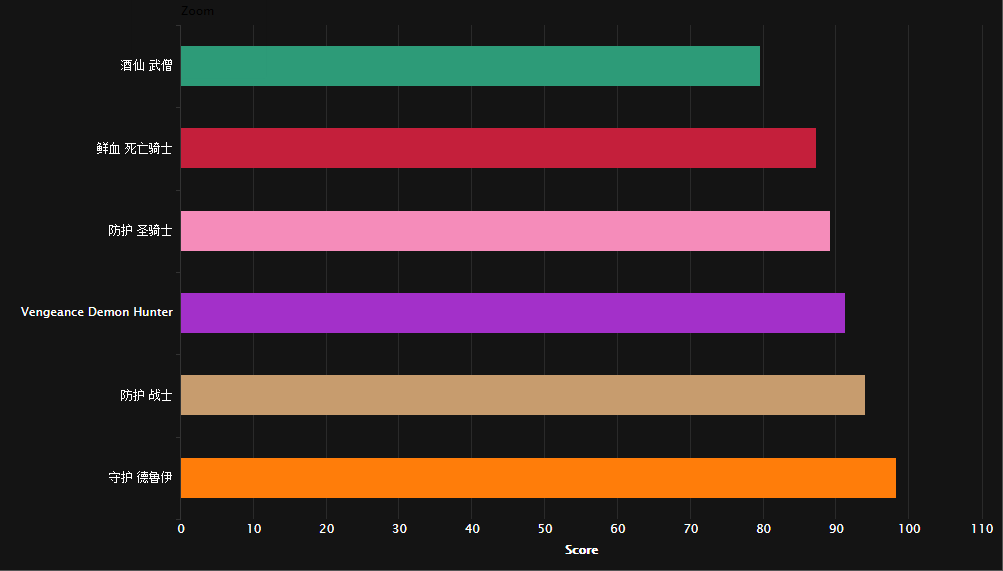The image size is (1003, 571).
Task: Select the 防护 战士 category label
Action: [146, 395]
